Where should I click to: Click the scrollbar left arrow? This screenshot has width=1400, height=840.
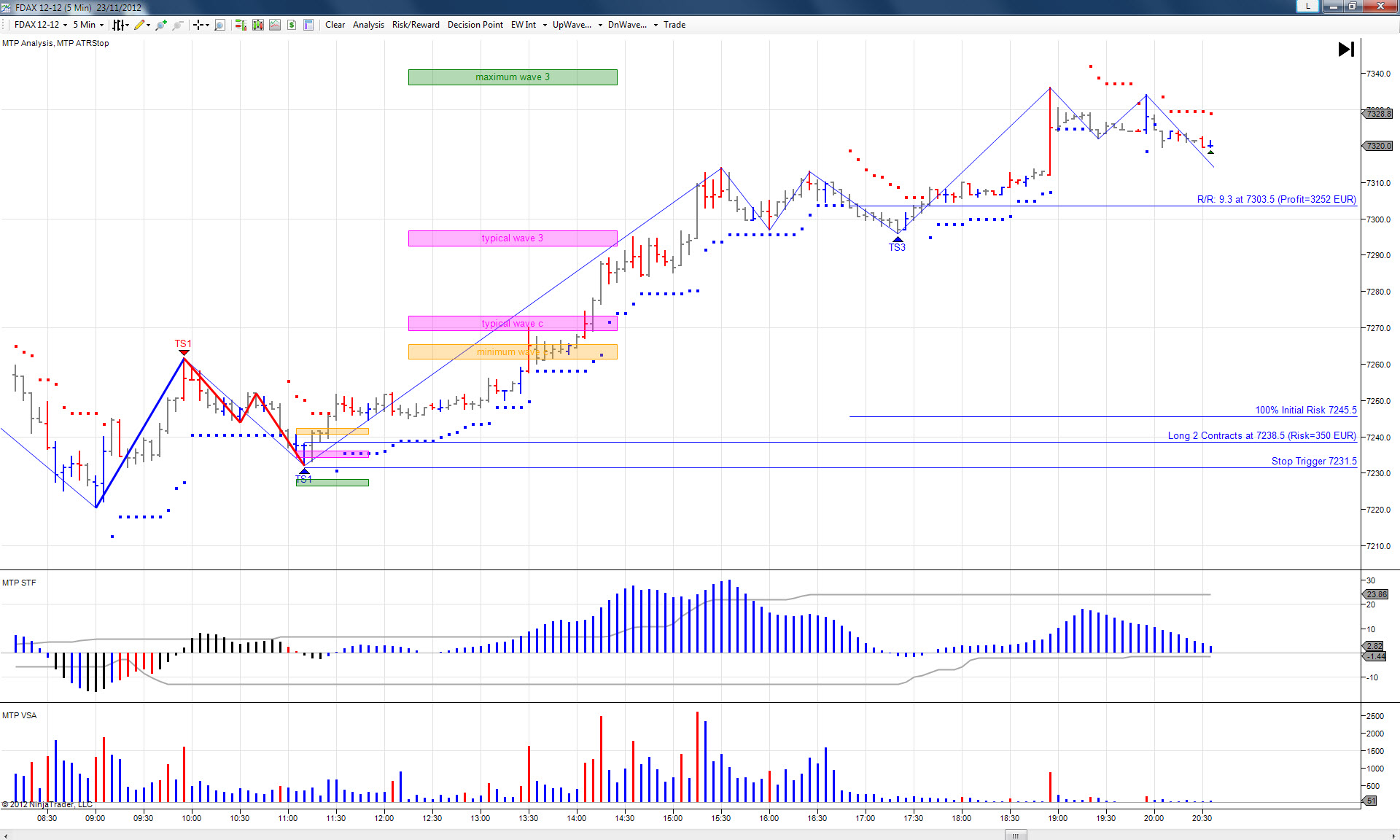tap(5, 835)
